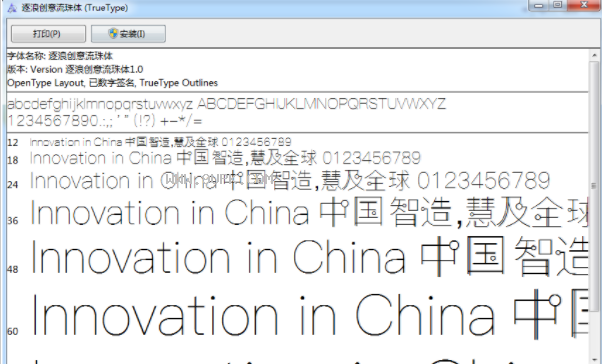The height and width of the screenshot is (364, 603).
Task: Click the 字体名称 font name line
Action: pyautogui.click(x=60, y=56)
